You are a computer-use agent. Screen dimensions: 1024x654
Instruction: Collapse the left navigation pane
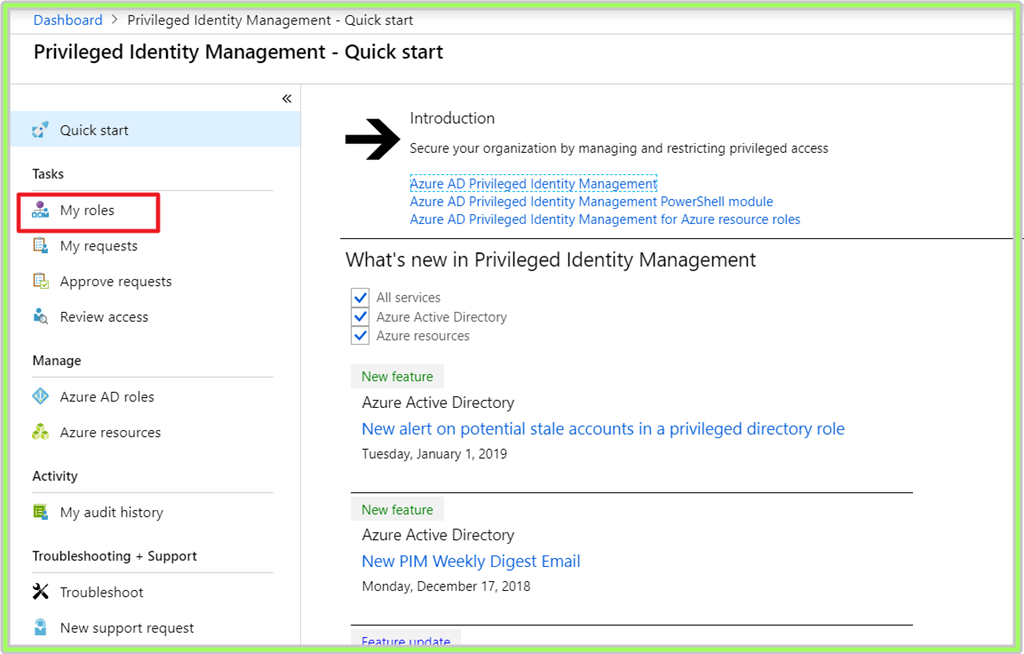pos(286,98)
